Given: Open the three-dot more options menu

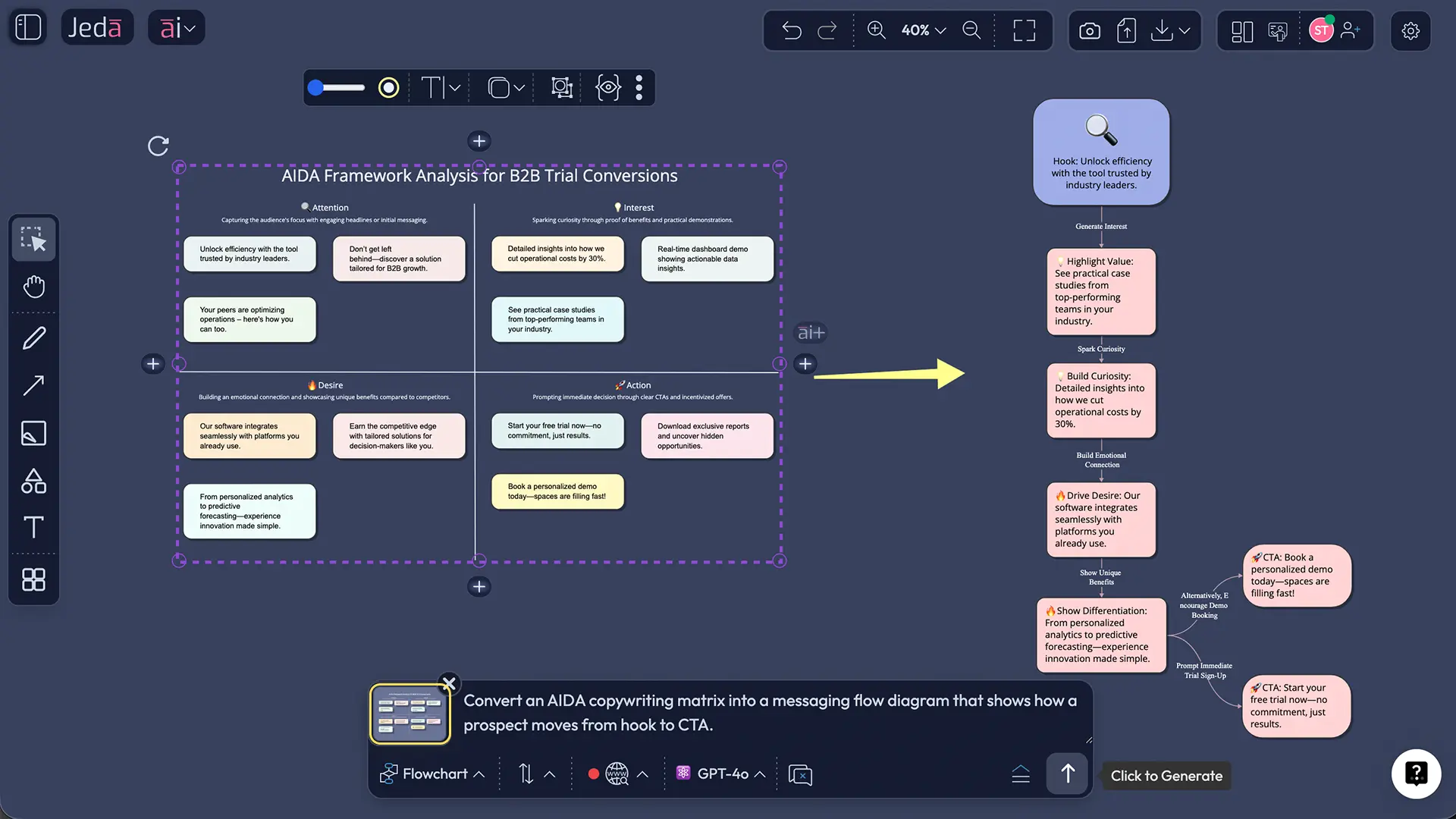Looking at the screenshot, I should pyautogui.click(x=639, y=88).
